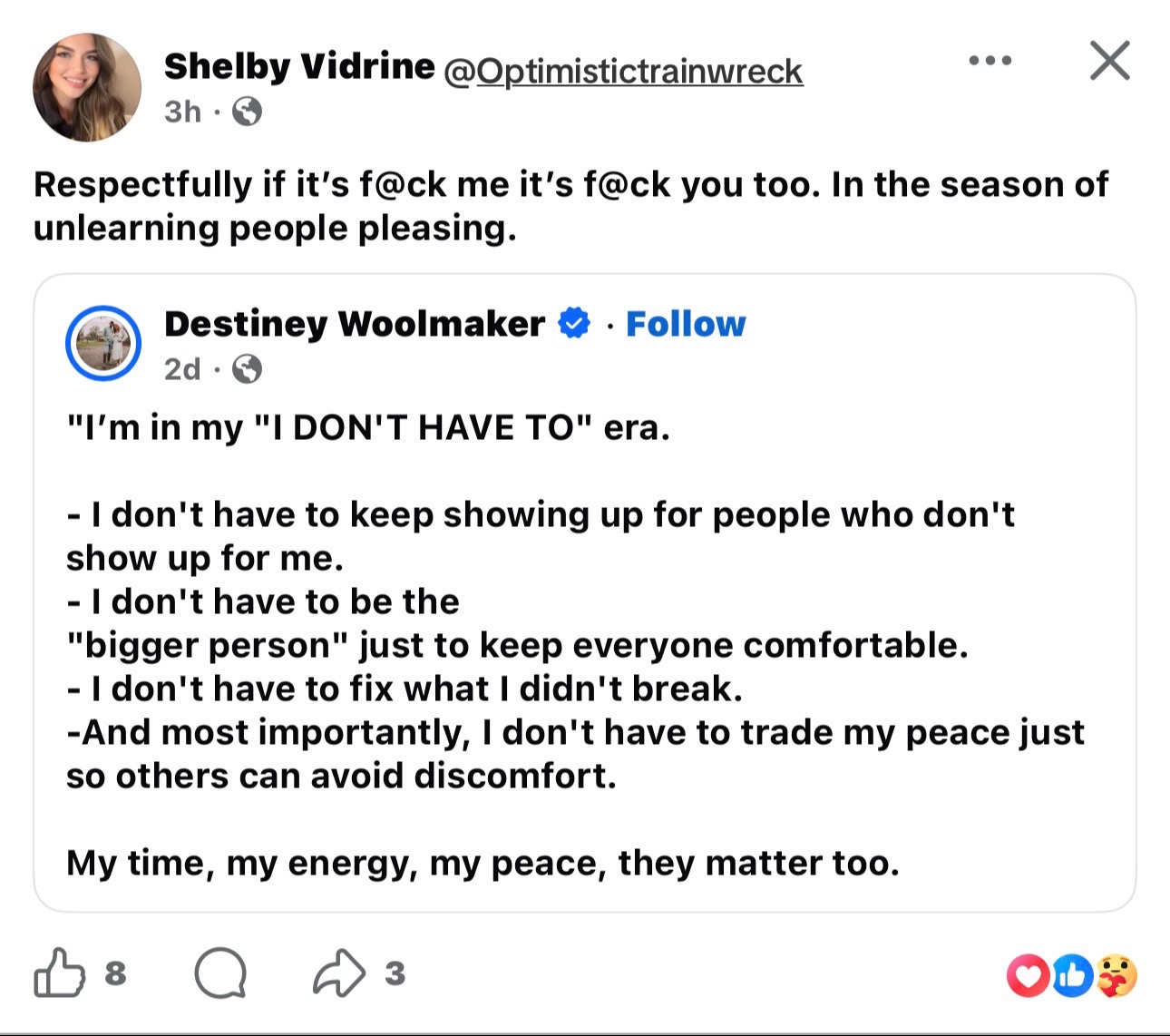
Task: Close the post with X icon
Action: coord(1109,61)
